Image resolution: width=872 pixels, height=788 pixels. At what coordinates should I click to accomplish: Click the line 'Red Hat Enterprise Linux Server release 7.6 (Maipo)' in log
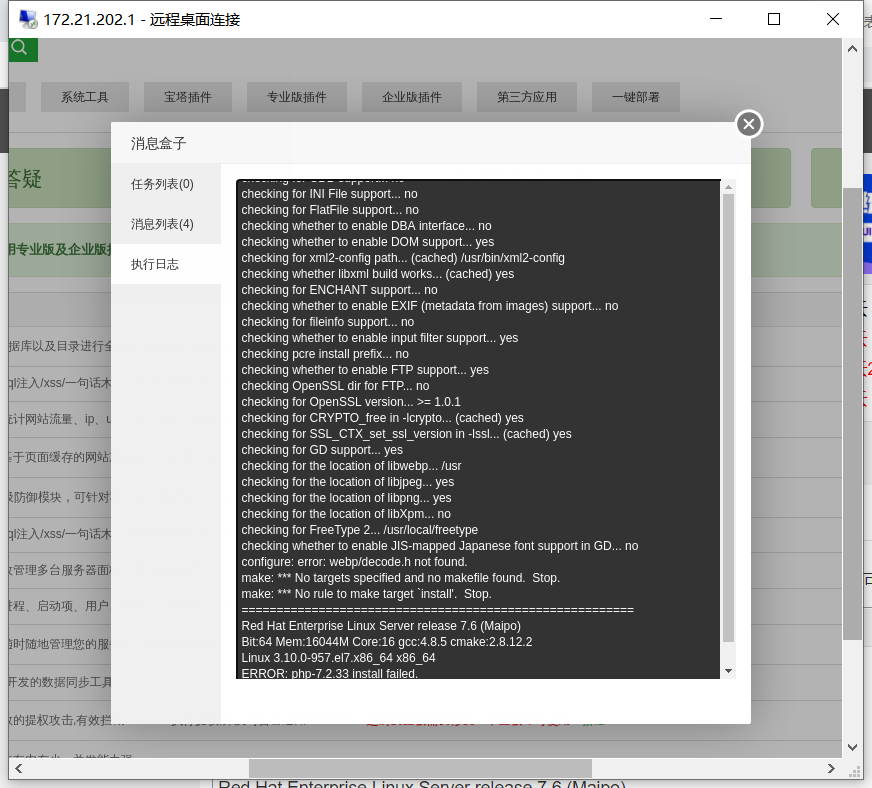pyautogui.click(x=381, y=626)
